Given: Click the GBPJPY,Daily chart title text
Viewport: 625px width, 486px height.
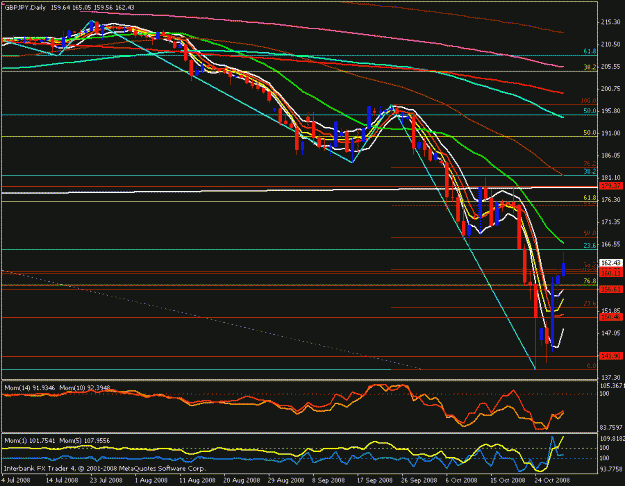Looking at the screenshot, I should (x=25, y=8).
